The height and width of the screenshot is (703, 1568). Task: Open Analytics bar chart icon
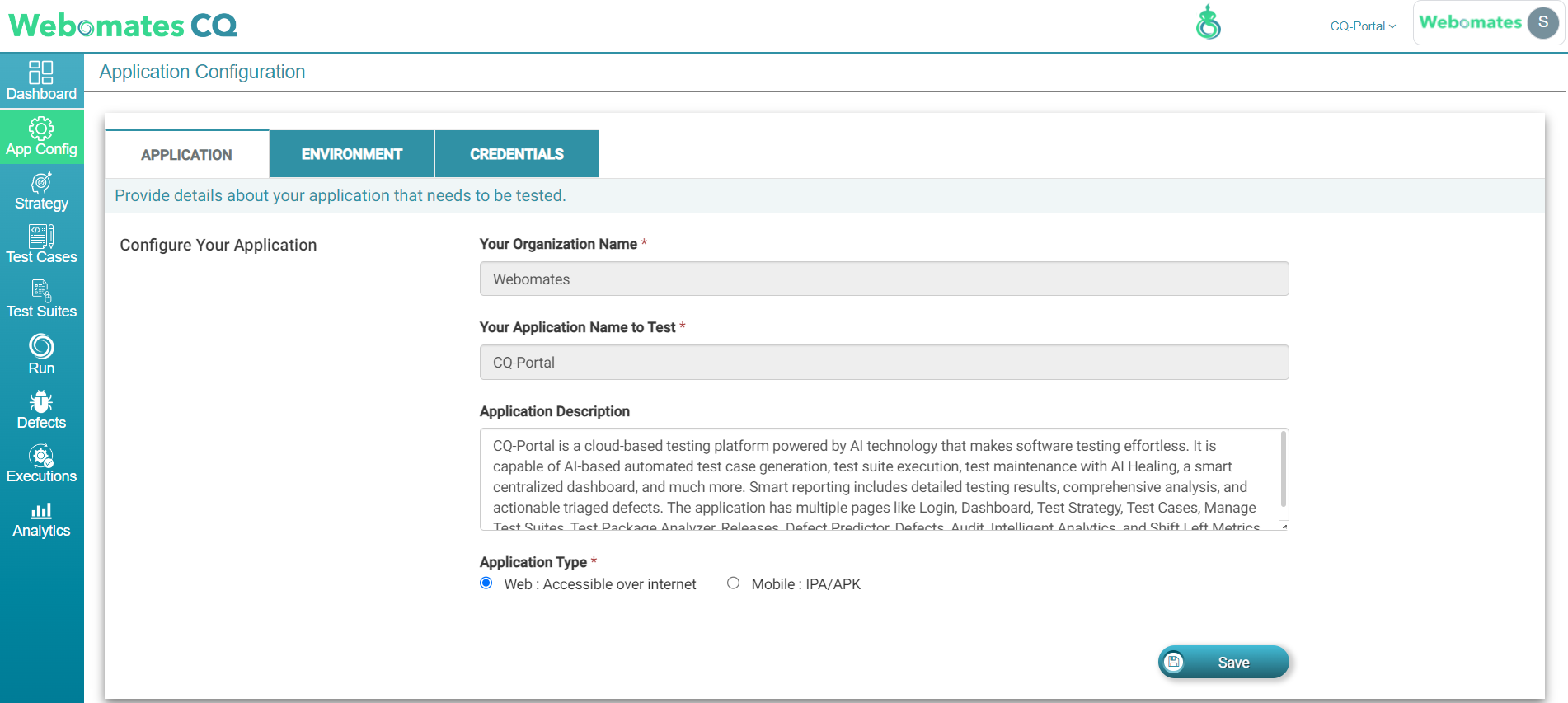41,511
